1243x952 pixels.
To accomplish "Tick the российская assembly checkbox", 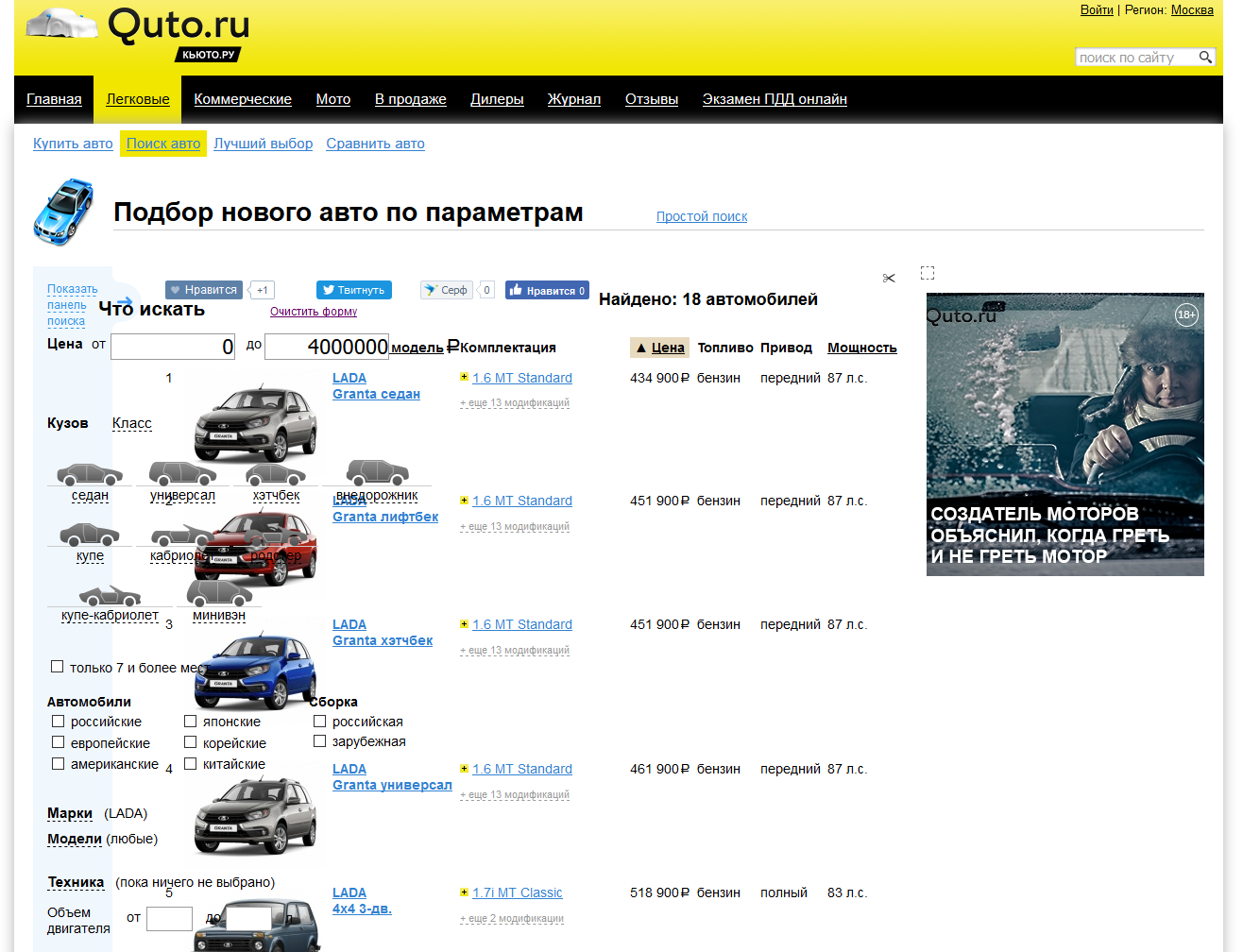I will pos(319,721).
